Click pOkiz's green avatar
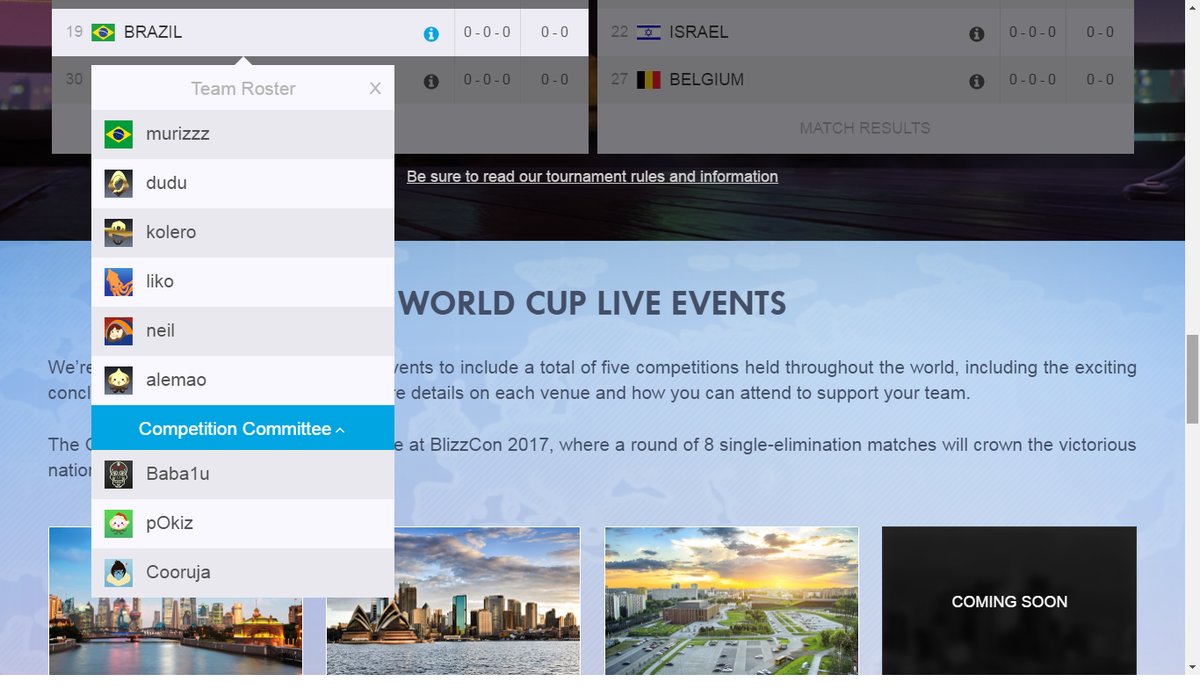 tap(119, 523)
